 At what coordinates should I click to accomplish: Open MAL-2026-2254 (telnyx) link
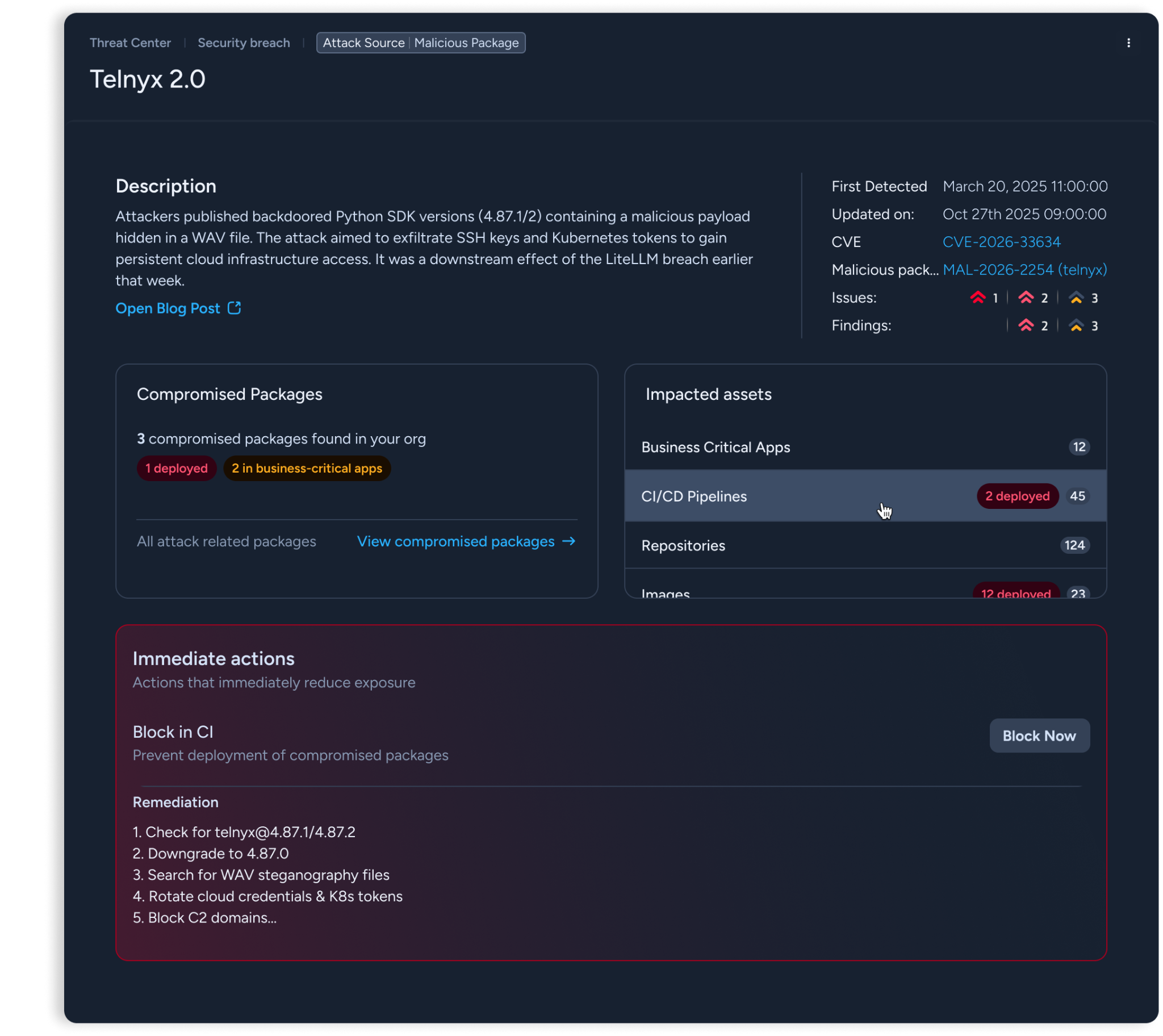(x=1025, y=270)
